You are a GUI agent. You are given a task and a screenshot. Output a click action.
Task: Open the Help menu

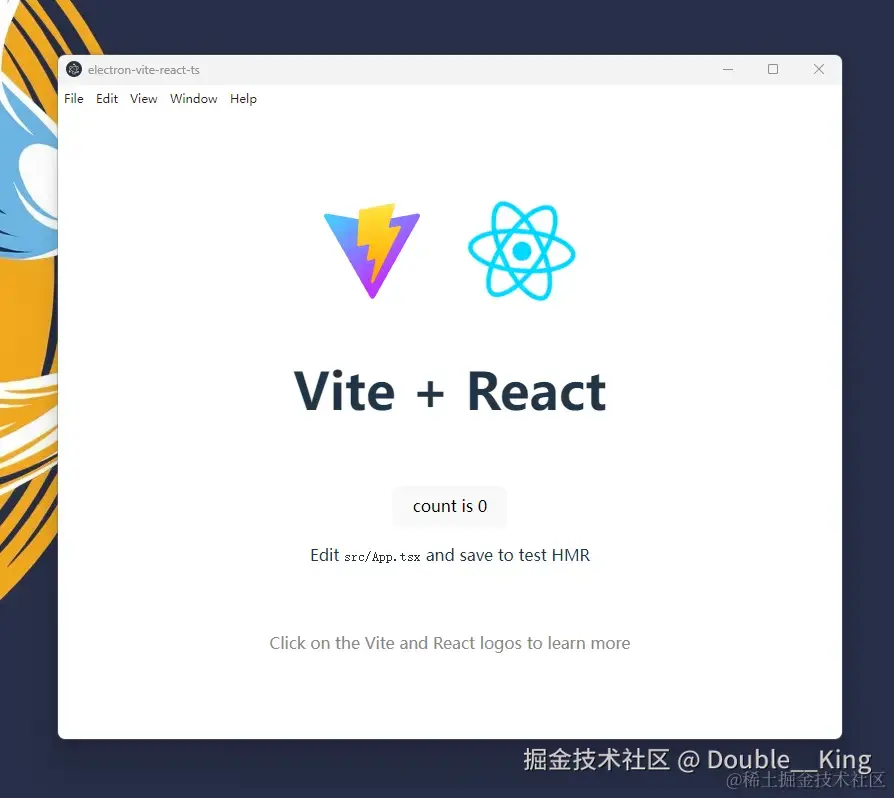243,99
